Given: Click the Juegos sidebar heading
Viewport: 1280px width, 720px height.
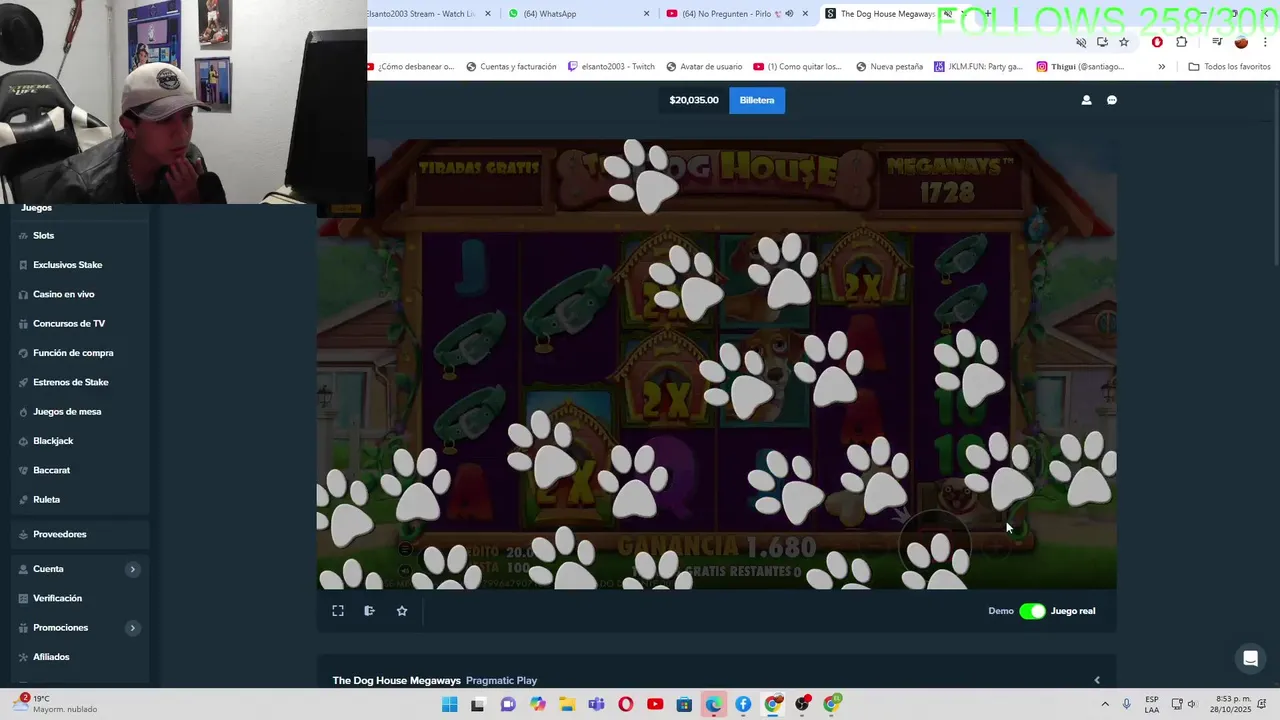Looking at the screenshot, I should coord(36,208).
